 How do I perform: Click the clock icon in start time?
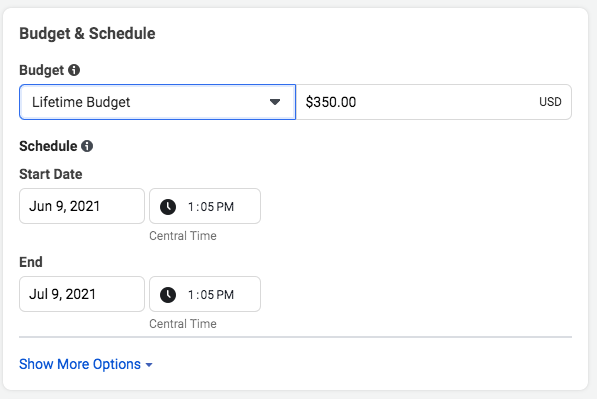(168, 207)
